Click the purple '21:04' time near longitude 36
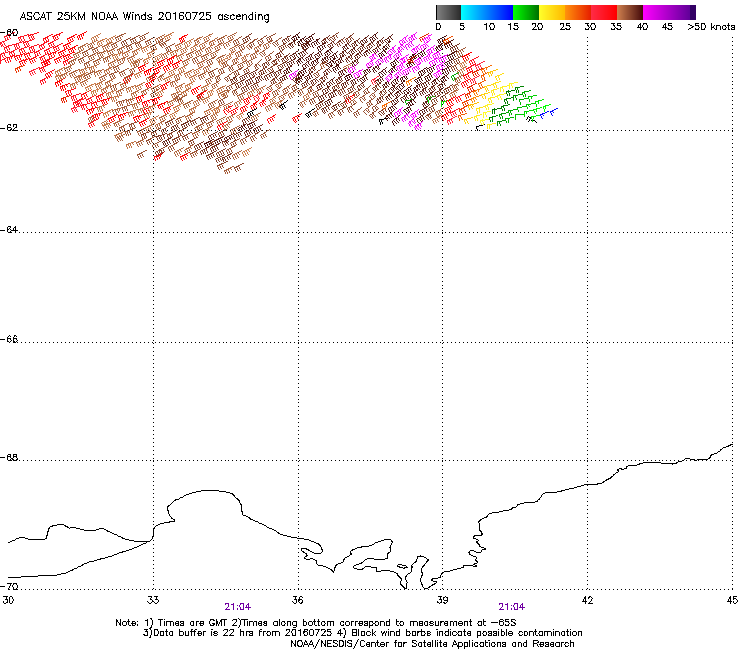This screenshot has width=740, height=650. (237, 607)
